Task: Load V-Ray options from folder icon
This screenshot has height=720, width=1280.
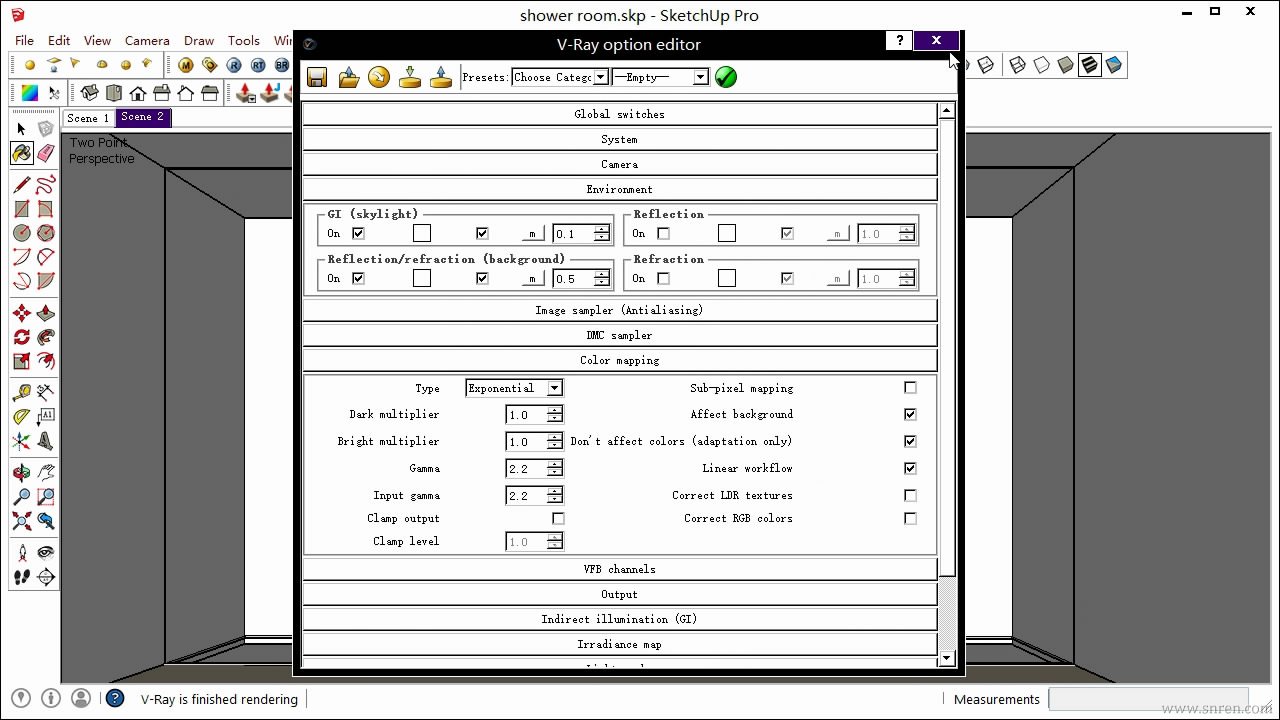Action: pyautogui.click(x=348, y=77)
